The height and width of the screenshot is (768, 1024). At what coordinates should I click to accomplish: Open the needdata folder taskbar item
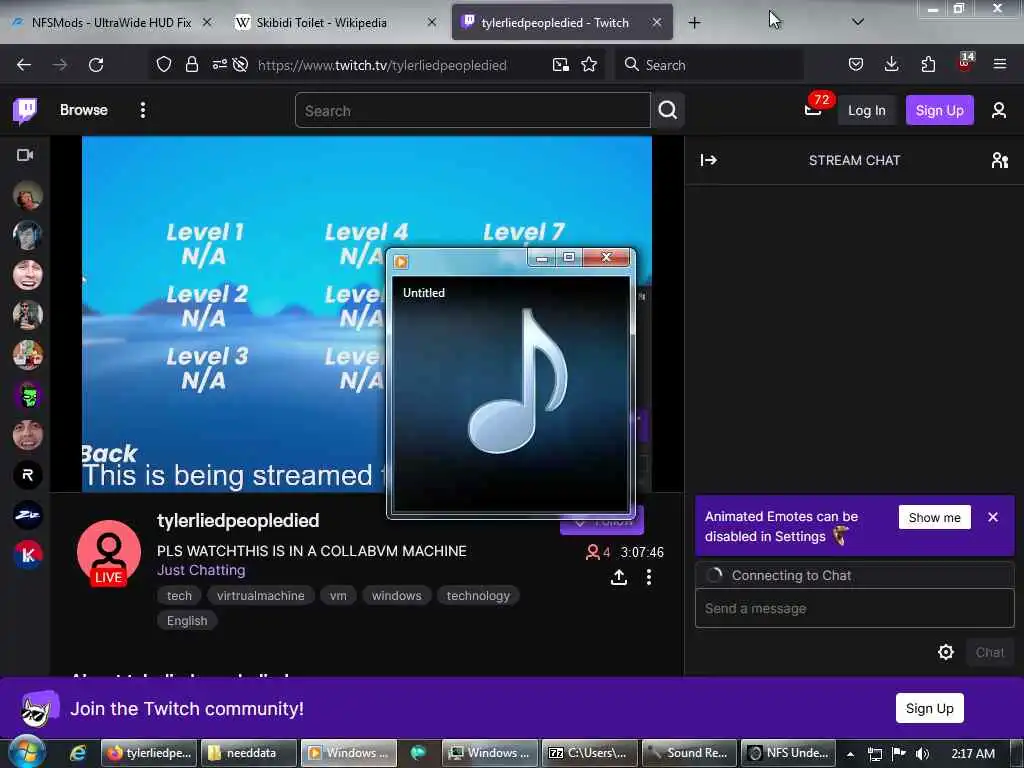pyautogui.click(x=248, y=753)
